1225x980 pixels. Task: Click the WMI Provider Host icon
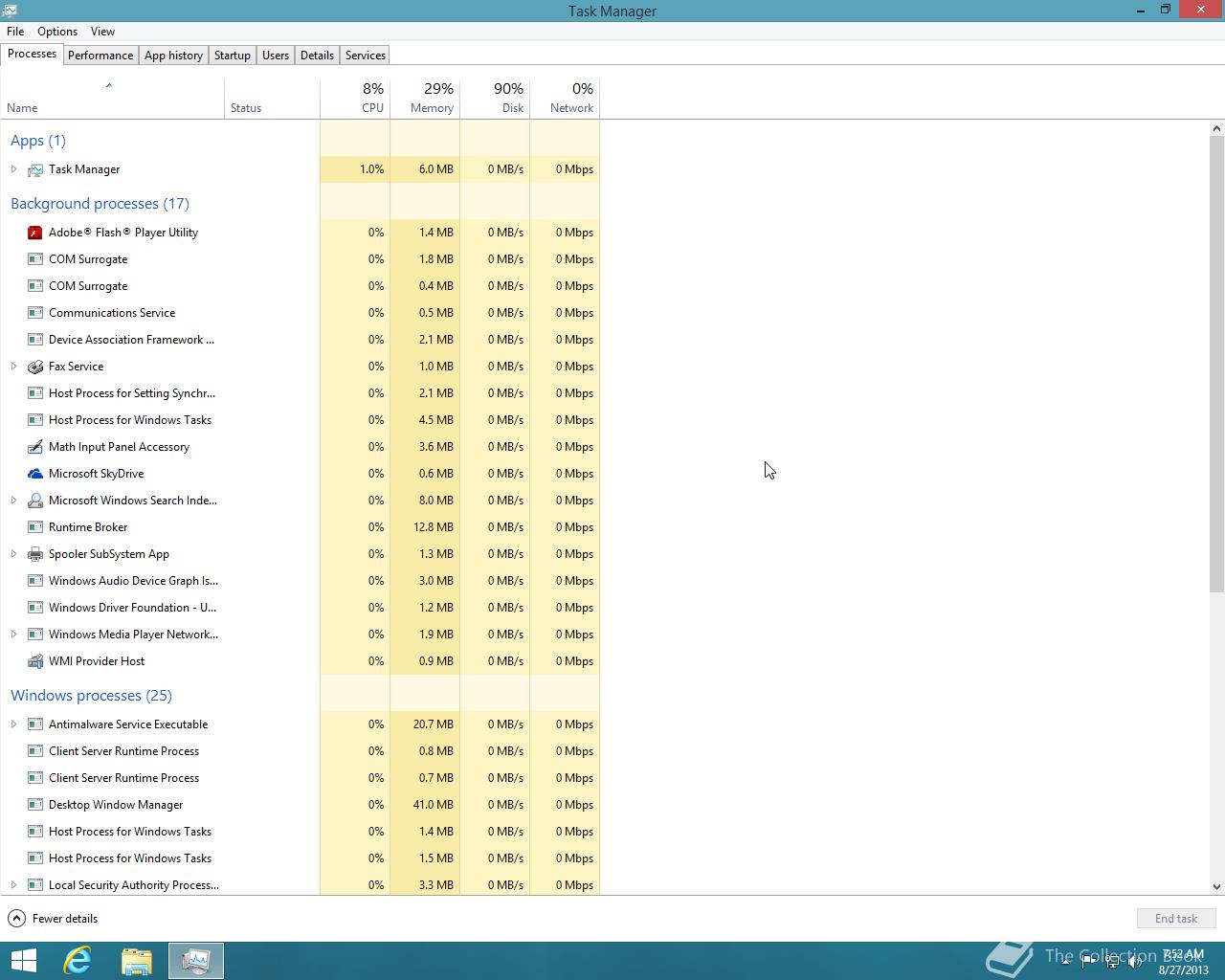point(35,661)
